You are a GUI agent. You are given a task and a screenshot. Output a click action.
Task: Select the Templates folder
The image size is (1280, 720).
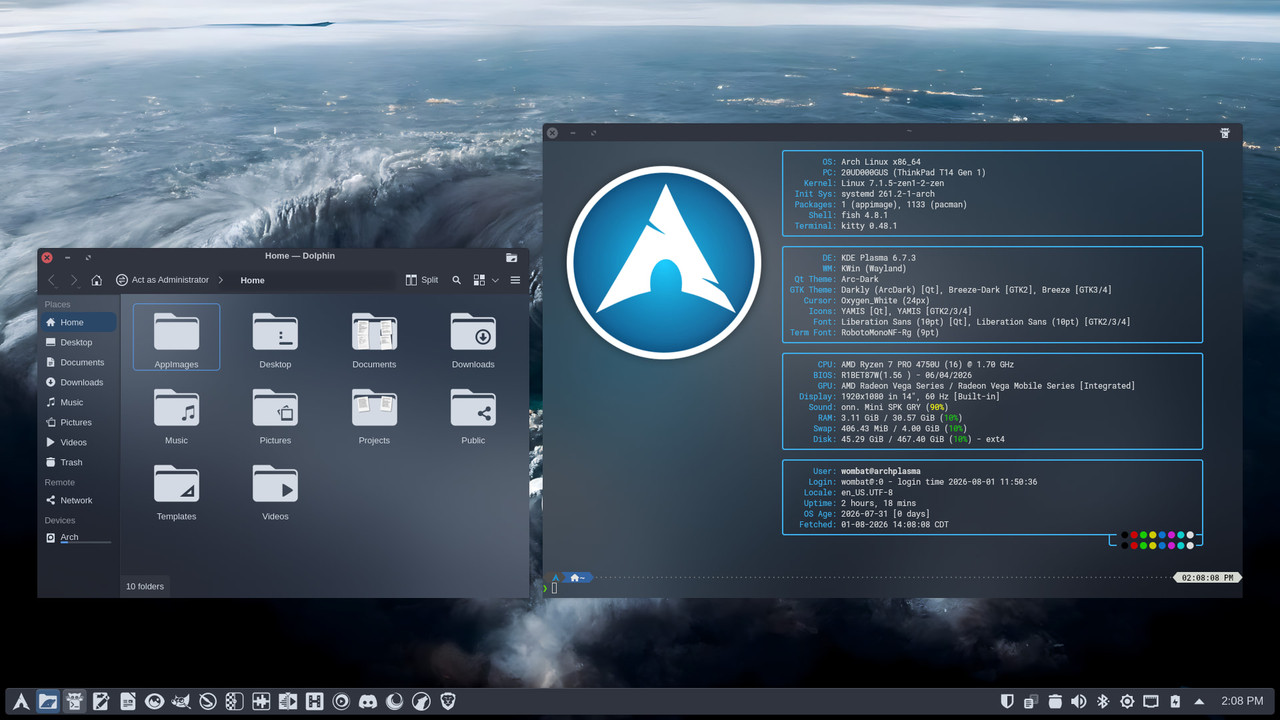[x=176, y=490]
